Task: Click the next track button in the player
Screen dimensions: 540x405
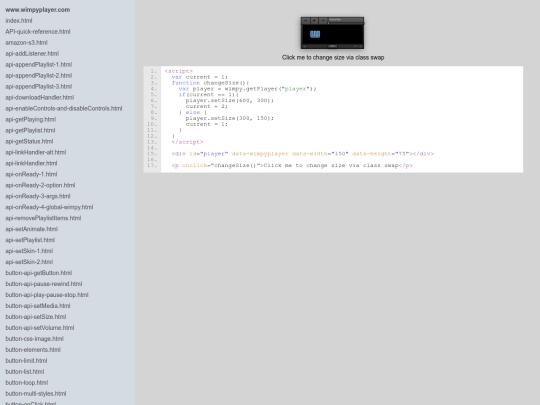Action: click(323, 21)
